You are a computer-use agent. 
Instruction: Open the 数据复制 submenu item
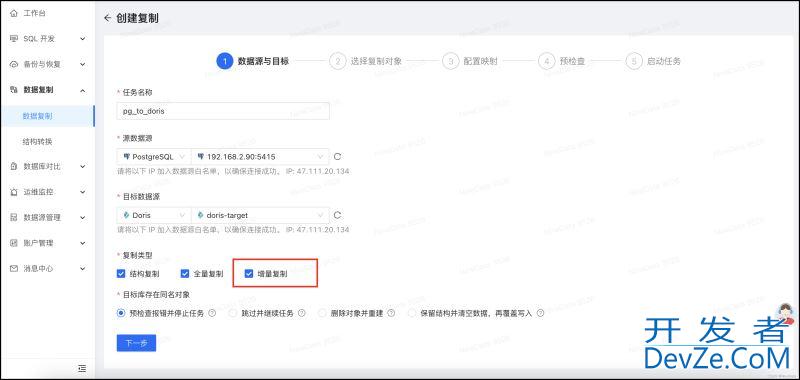(x=47, y=116)
